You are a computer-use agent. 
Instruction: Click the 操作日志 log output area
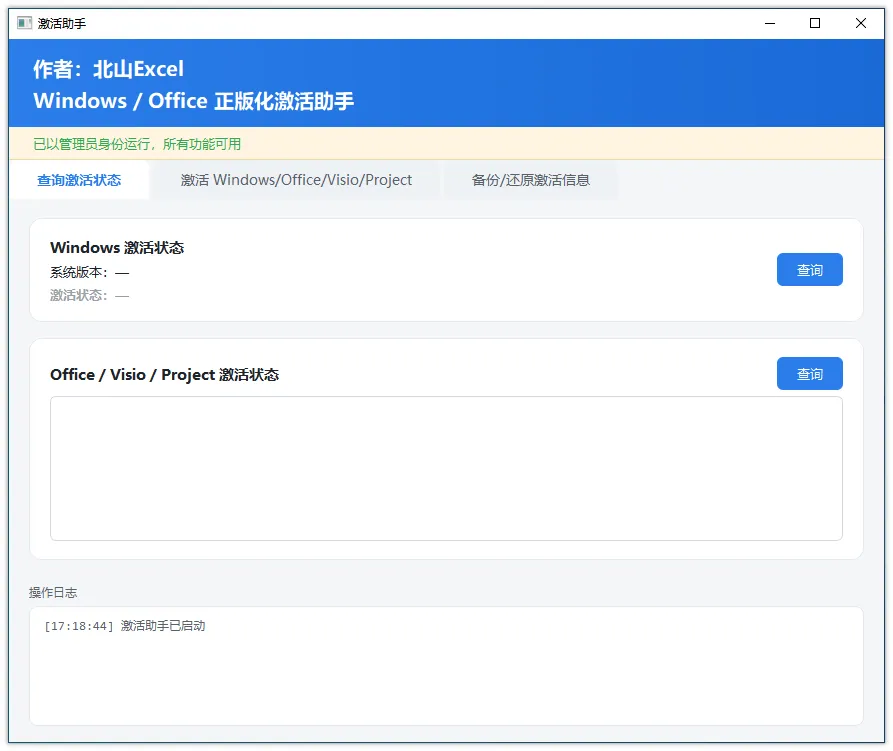446,666
